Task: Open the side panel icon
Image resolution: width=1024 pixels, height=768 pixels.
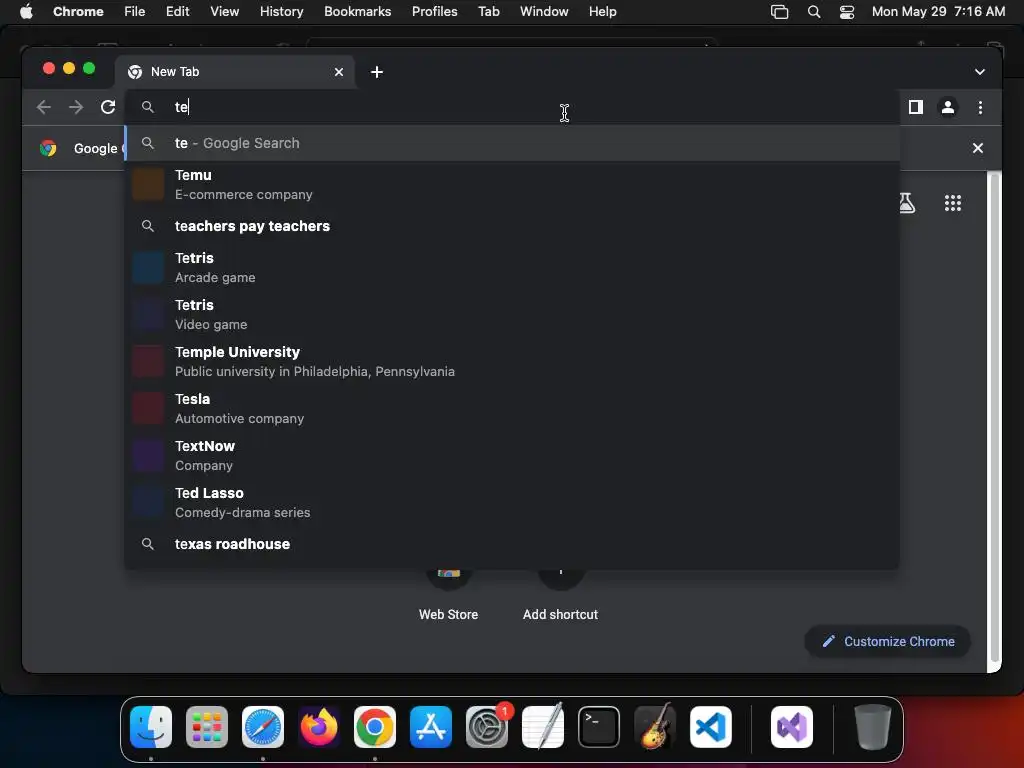Action: coord(916,107)
